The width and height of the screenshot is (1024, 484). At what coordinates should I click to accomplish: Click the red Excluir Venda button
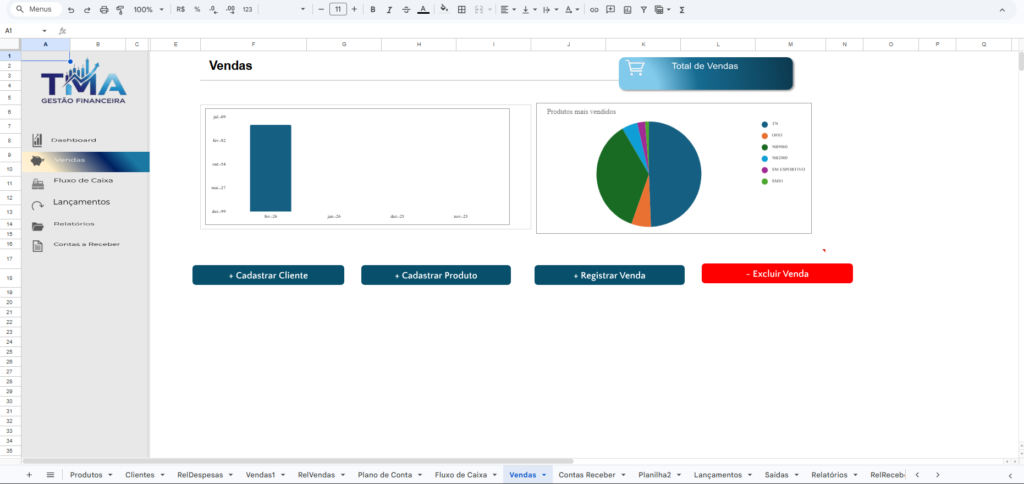click(x=777, y=274)
